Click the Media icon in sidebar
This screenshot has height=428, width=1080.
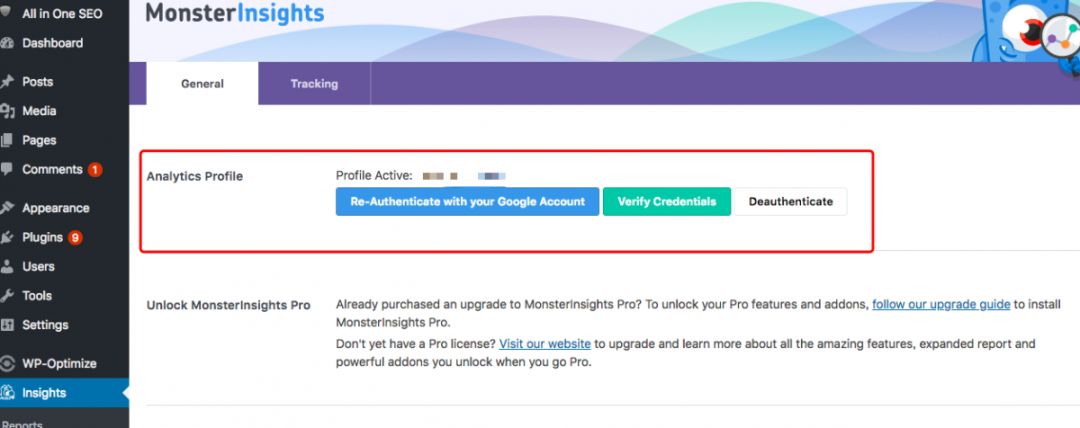(x=6, y=111)
